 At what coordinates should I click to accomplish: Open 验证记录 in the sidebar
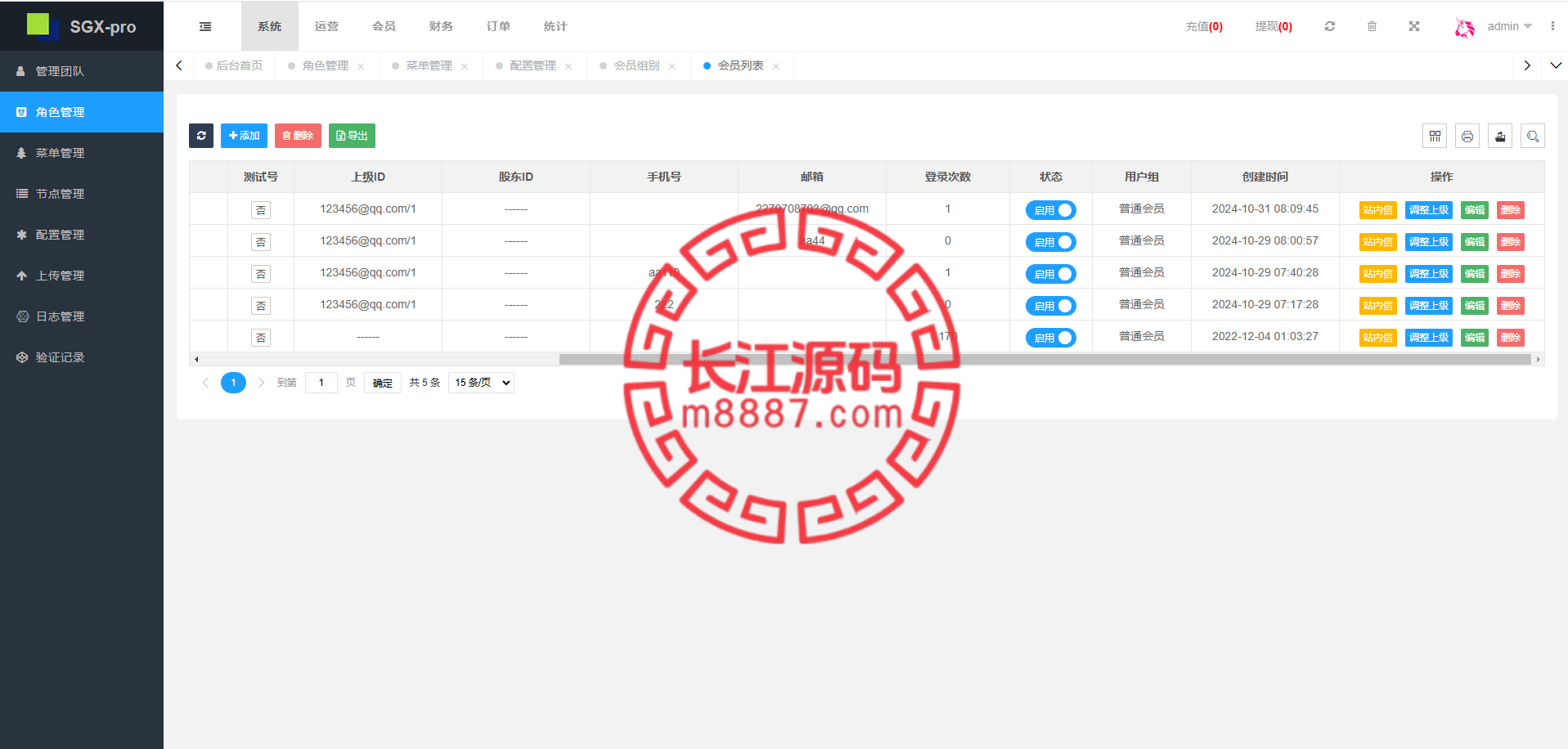pyautogui.click(x=82, y=357)
